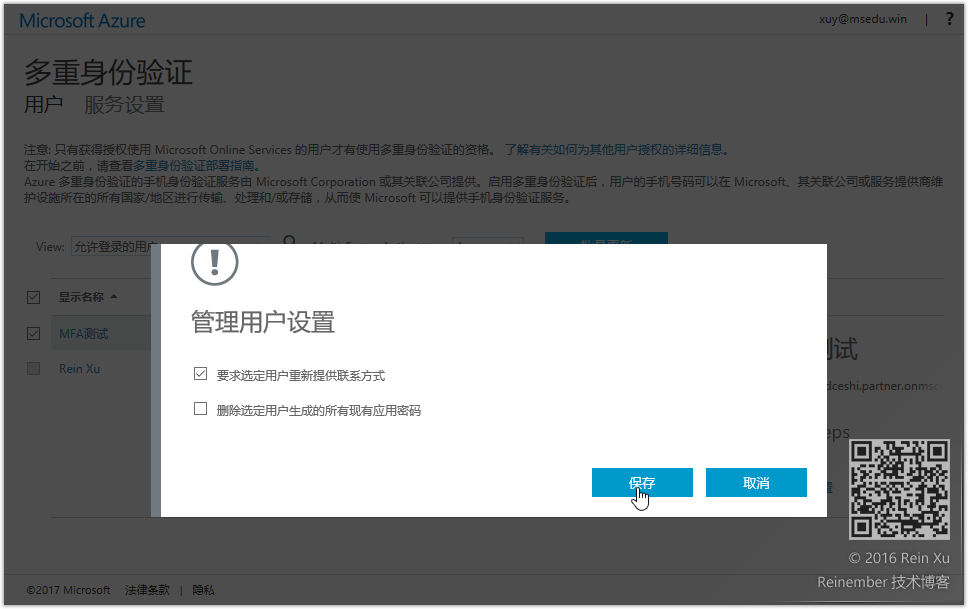Click the help question mark icon
The image size is (968, 609).
tap(949, 19)
